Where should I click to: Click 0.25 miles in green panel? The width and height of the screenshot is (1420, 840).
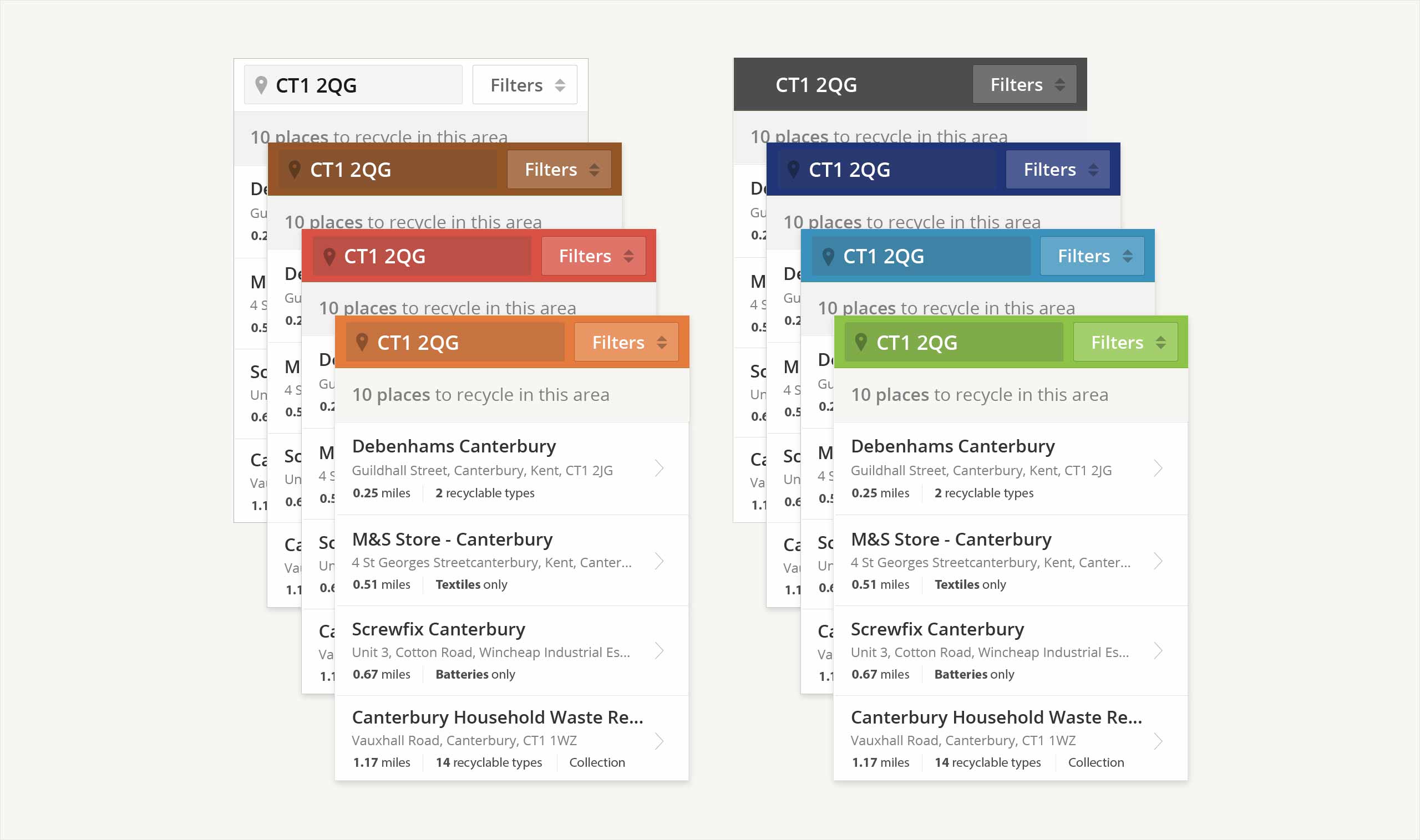[880, 493]
